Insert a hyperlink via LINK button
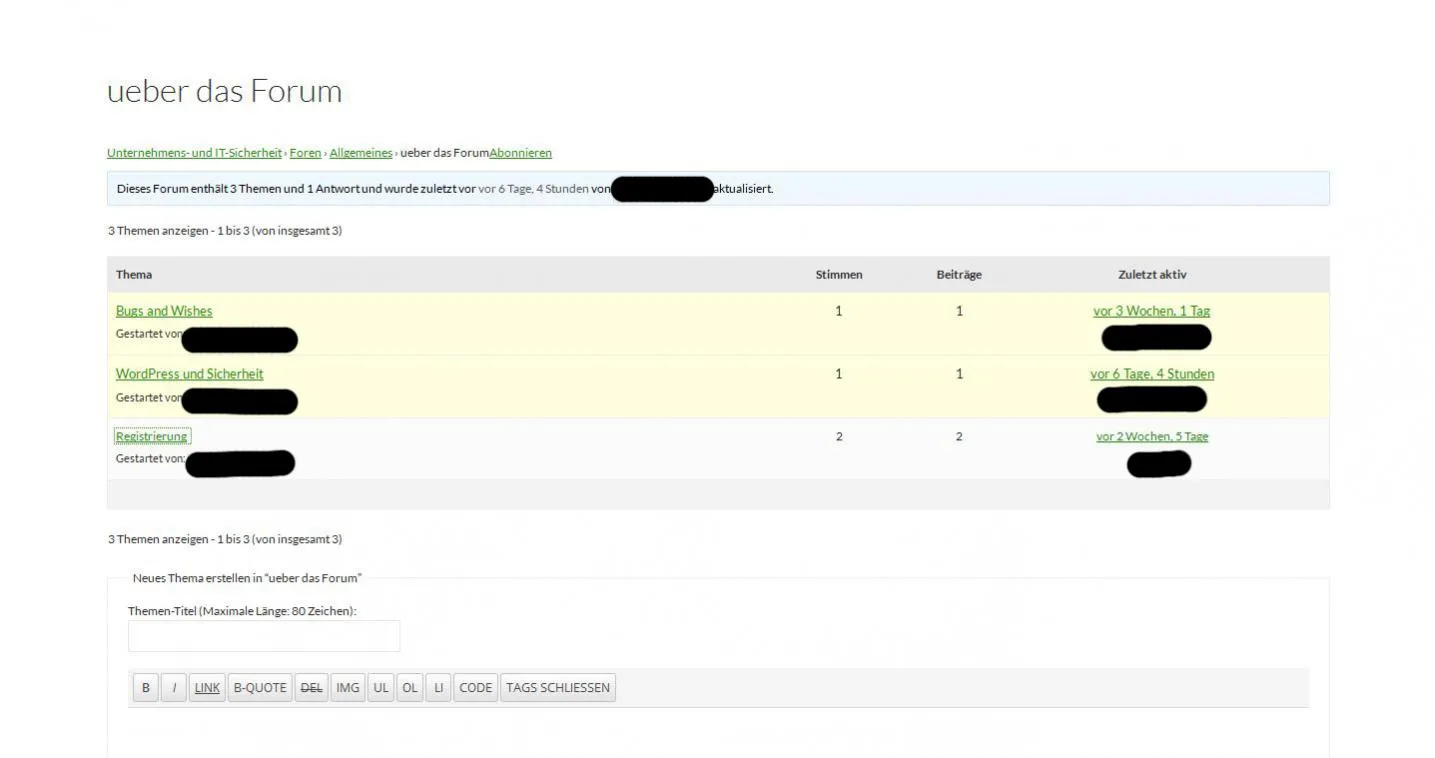Image resolution: width=1435 pixels, height=758 pixels. (x=207, y=688)
